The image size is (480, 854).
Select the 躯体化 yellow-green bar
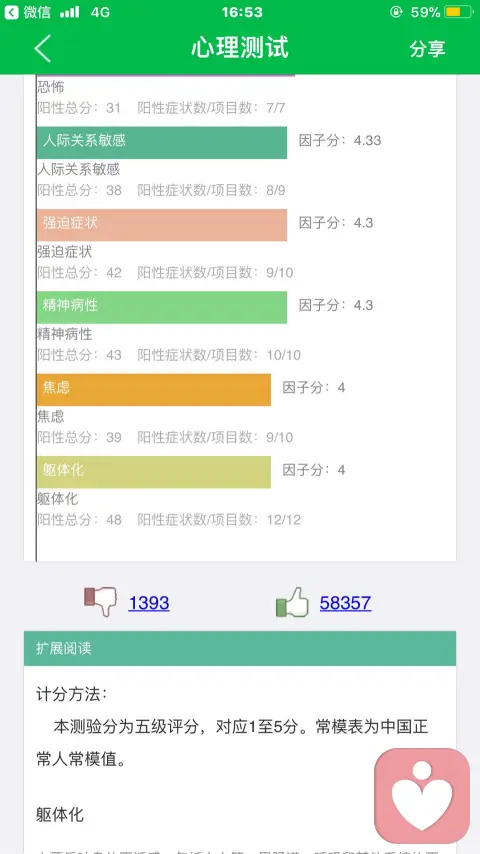(154, 472)
